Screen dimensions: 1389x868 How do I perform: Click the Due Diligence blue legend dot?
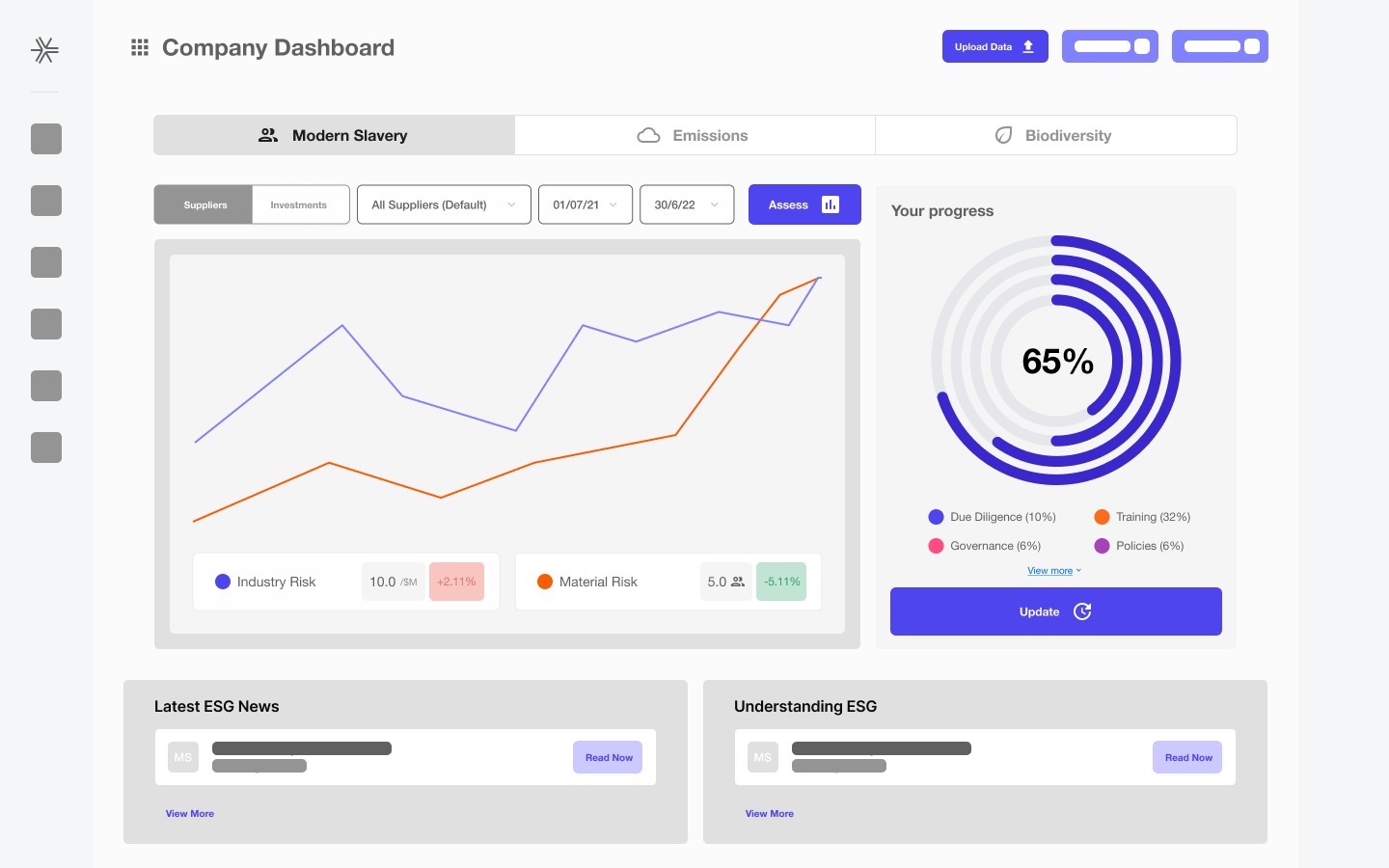[936, 517]
